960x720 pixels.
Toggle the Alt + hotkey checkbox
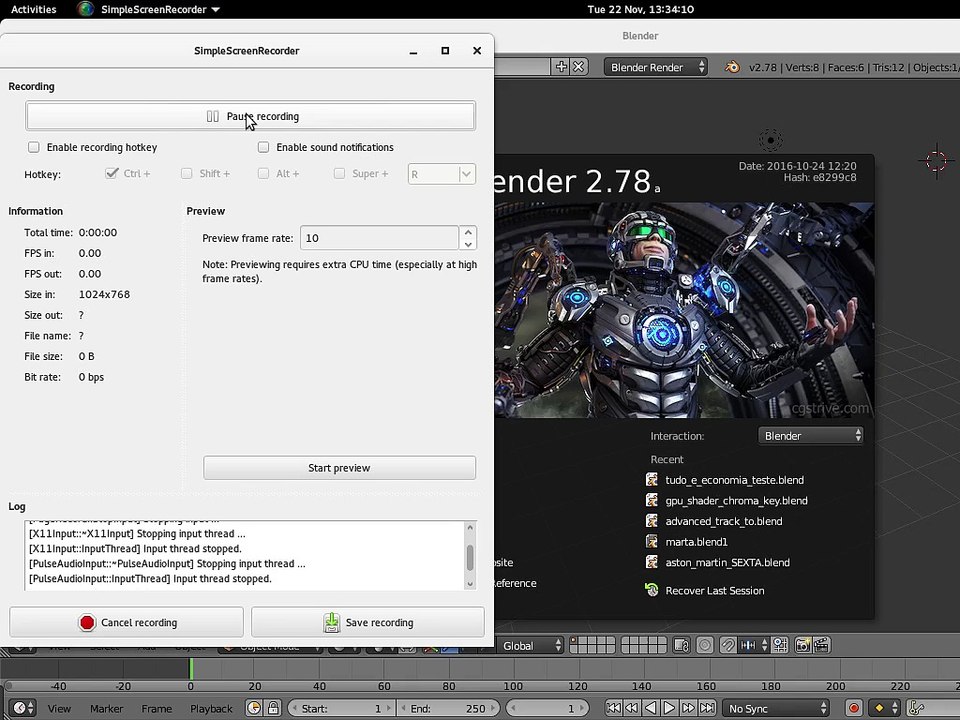point(263,173)
